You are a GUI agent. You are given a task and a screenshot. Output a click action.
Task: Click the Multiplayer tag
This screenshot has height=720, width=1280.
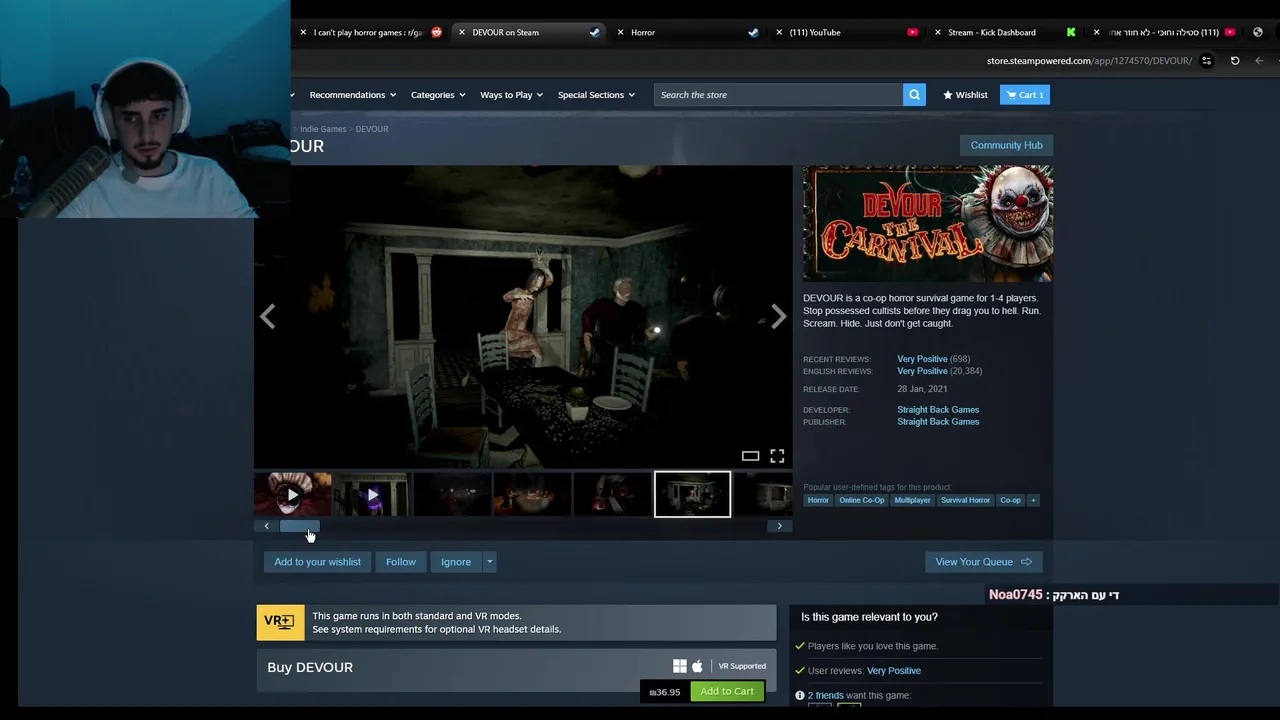[x=912, y=500]
